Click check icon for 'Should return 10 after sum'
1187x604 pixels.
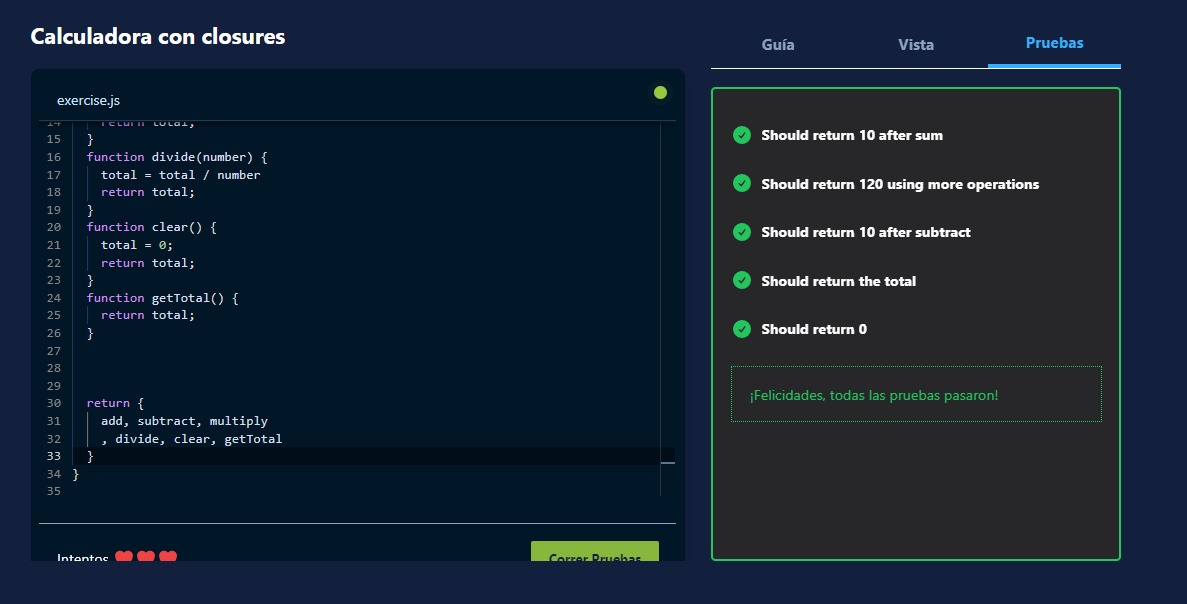click(x=742, y=135)
